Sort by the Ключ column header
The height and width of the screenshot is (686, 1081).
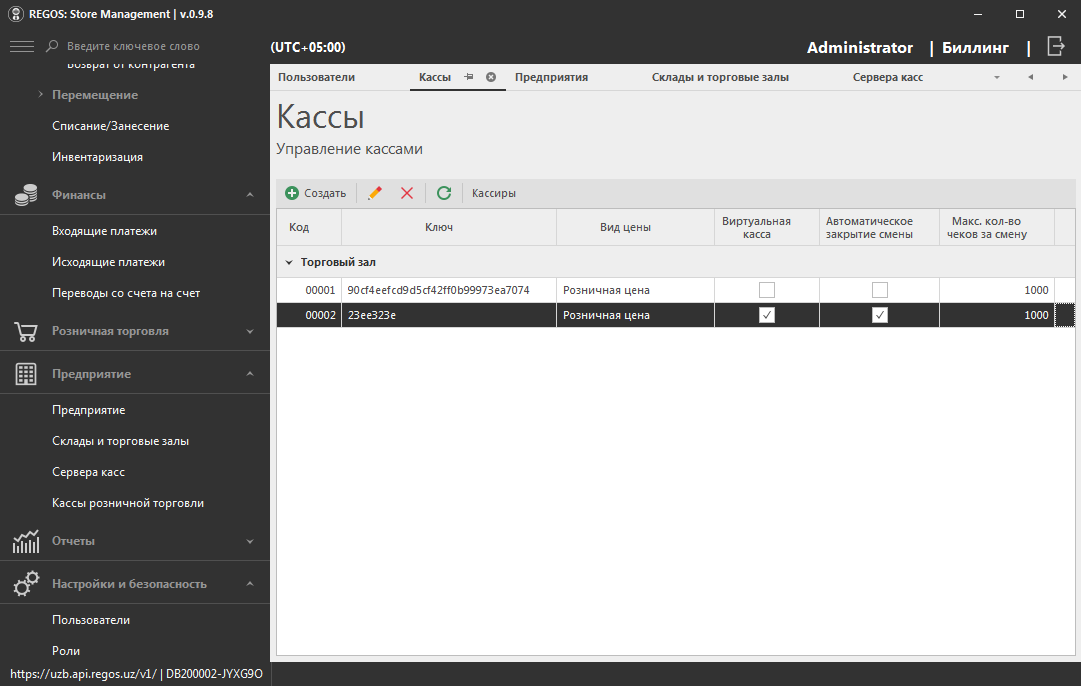tap(449, 228)
